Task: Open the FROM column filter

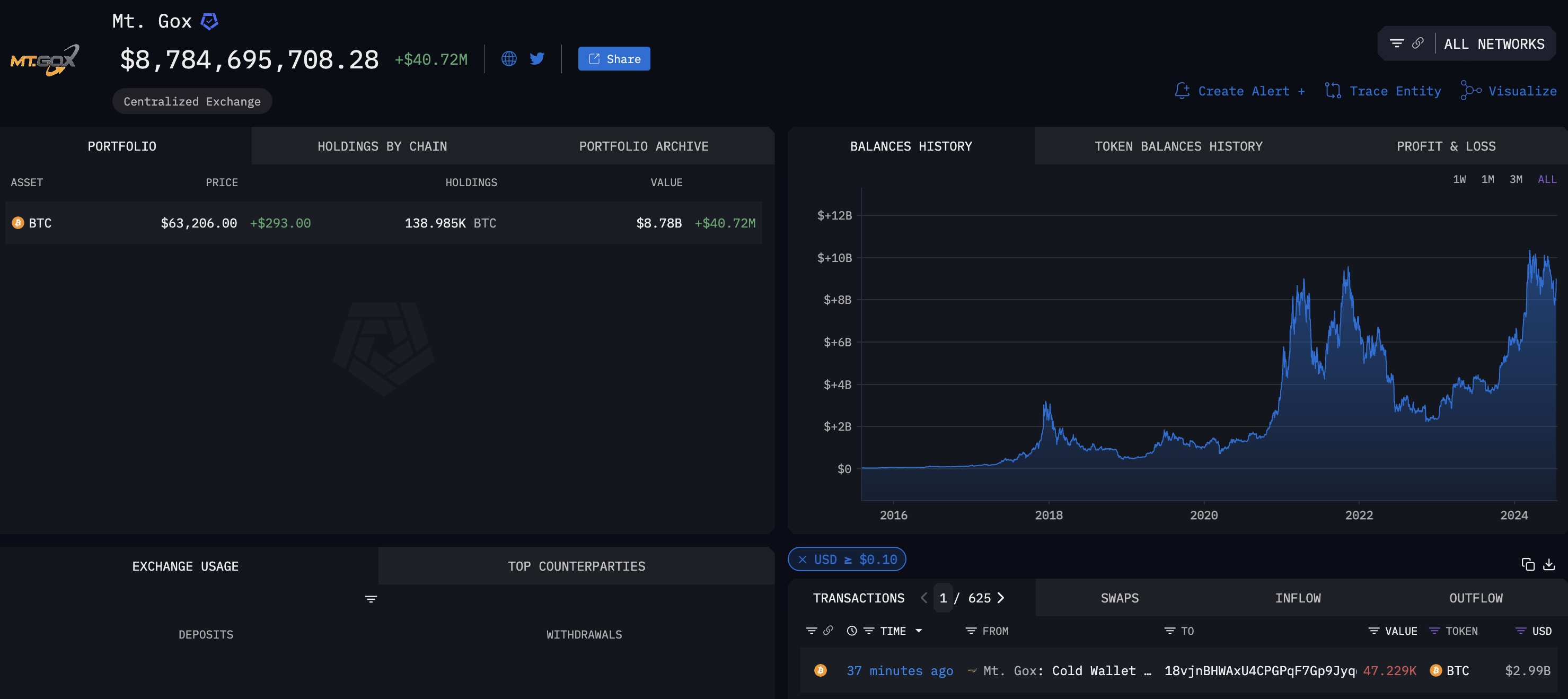Action: 971,631
